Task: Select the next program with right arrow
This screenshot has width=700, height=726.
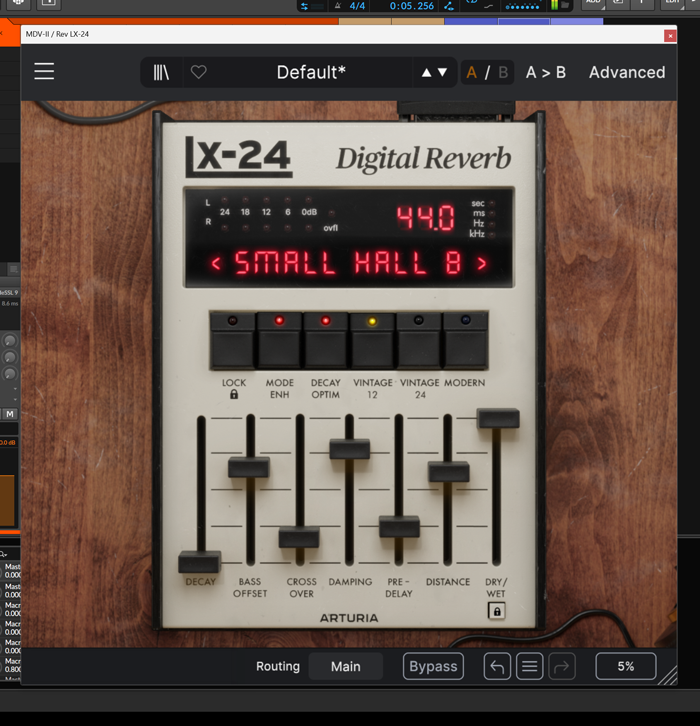Action: pyautogui.click(x=482, y=264)
